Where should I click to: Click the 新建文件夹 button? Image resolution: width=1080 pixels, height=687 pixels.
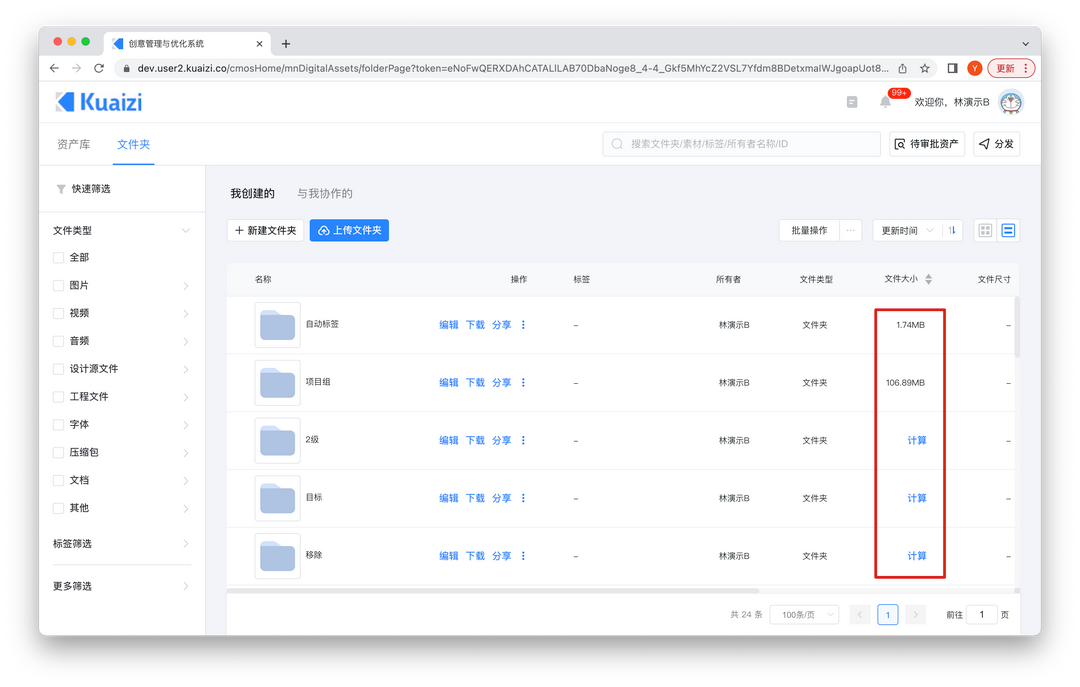(x=266, y=230)
